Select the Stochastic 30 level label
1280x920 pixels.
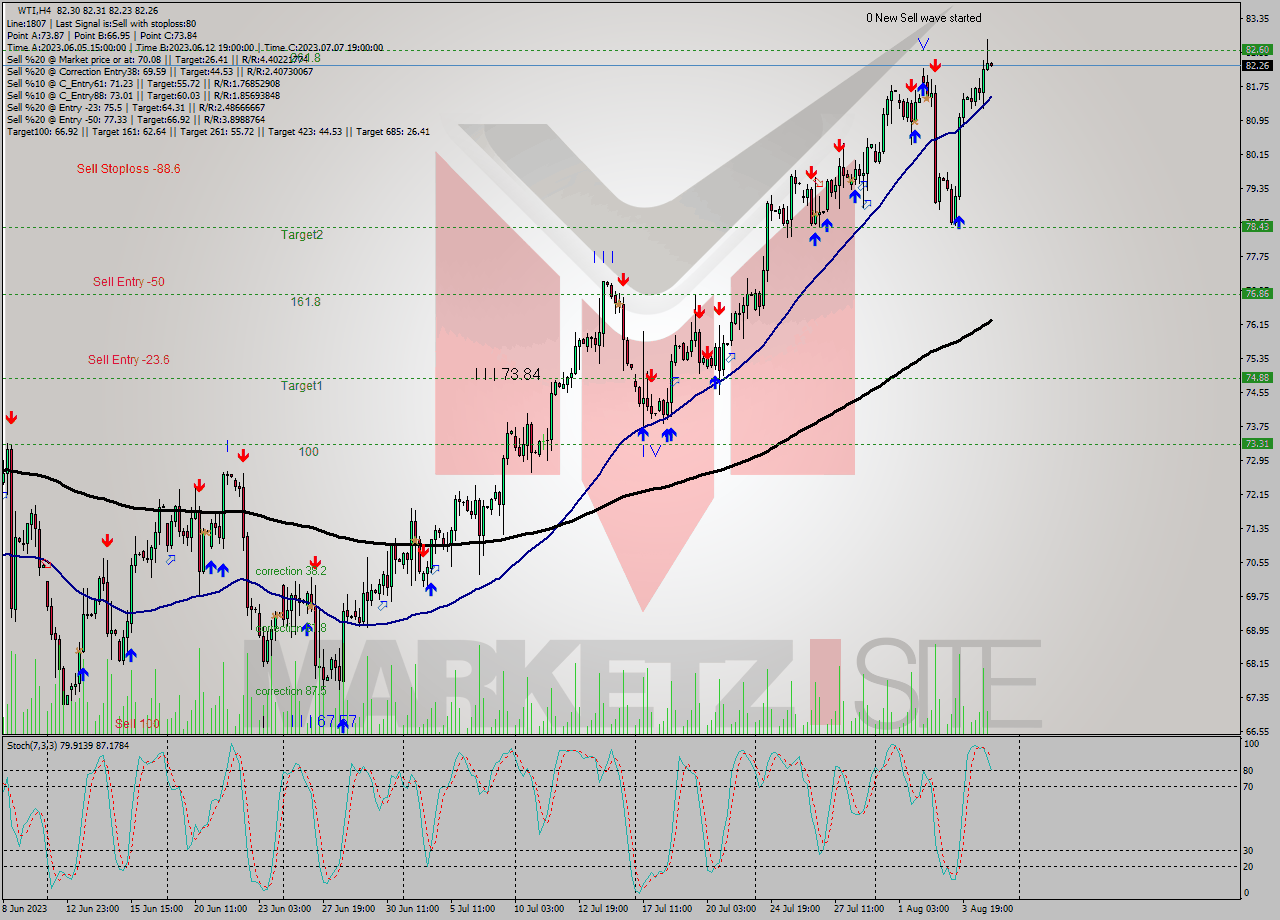pos(1250,850)
